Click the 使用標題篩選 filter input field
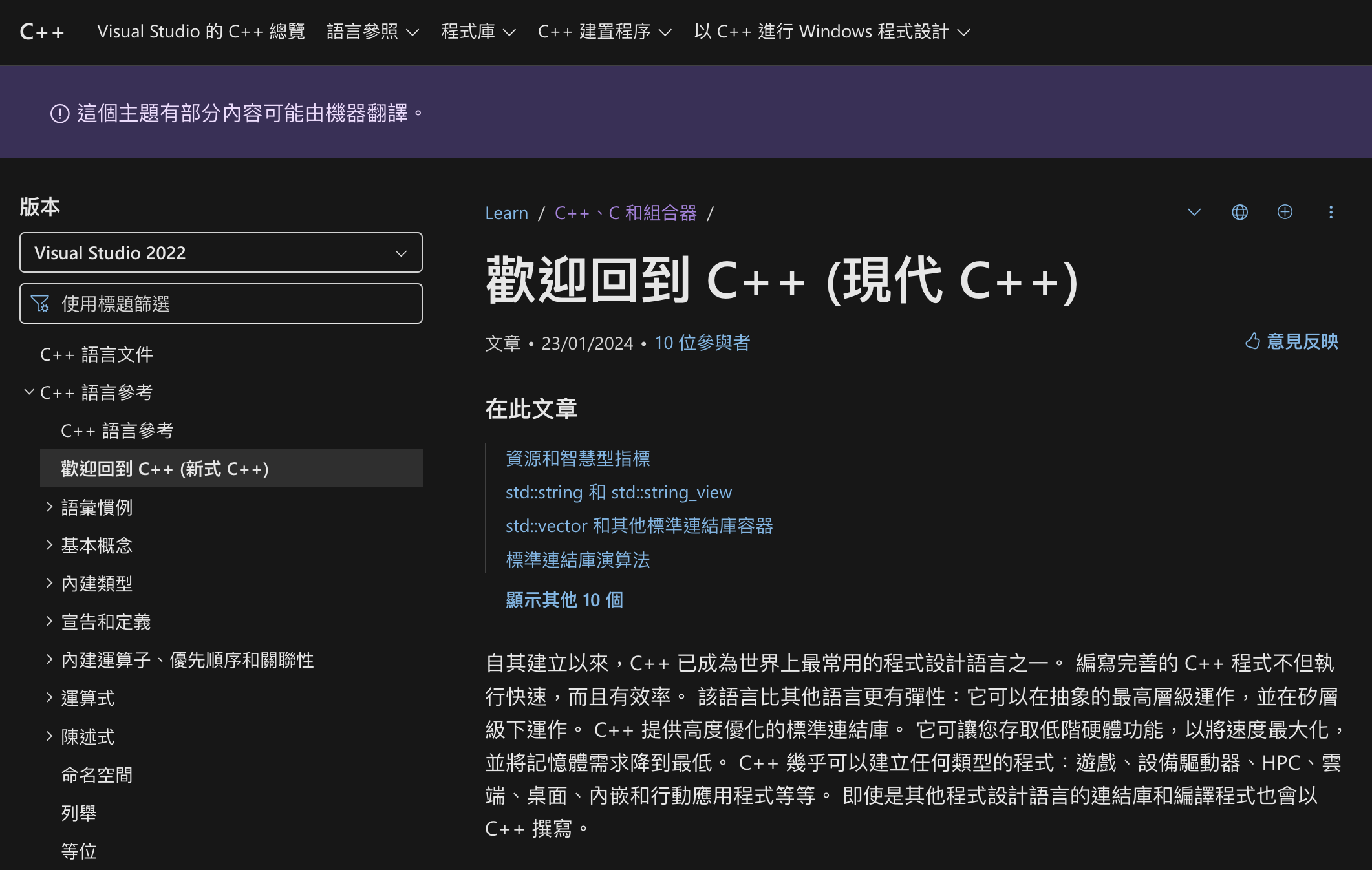 (x=221, y=304)
